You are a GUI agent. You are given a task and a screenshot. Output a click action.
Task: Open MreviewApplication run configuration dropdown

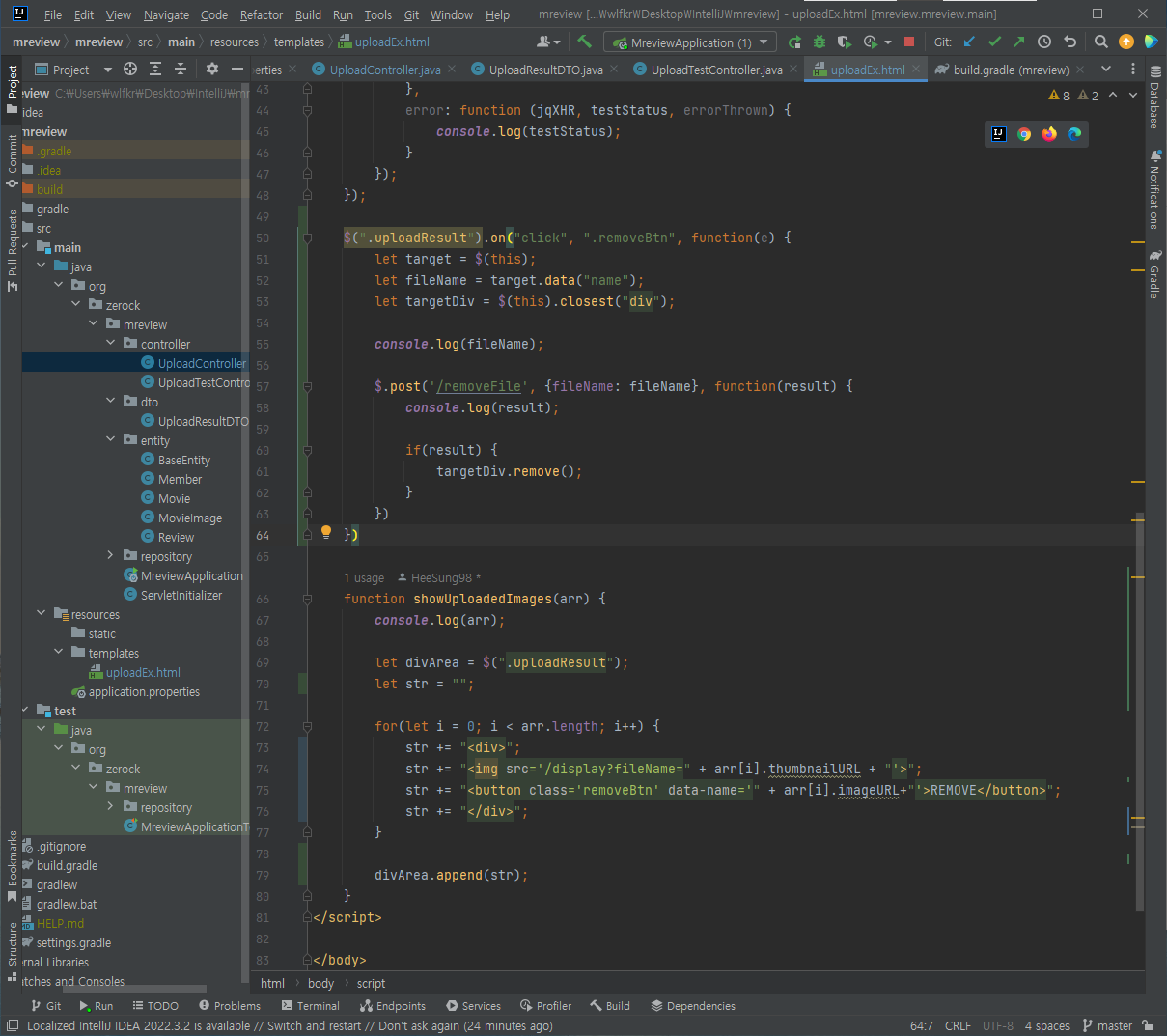pyautogui.click(x=690, y=42)
